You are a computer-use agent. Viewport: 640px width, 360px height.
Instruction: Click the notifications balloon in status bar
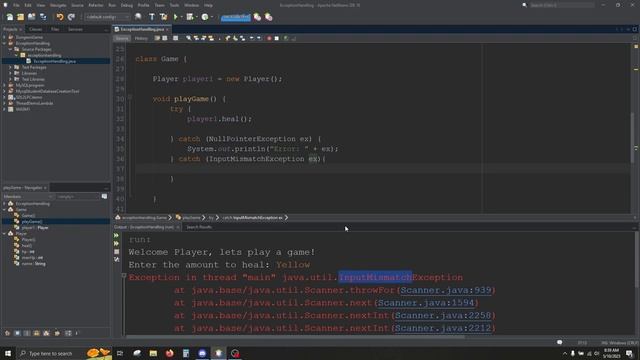pos(560,342)
